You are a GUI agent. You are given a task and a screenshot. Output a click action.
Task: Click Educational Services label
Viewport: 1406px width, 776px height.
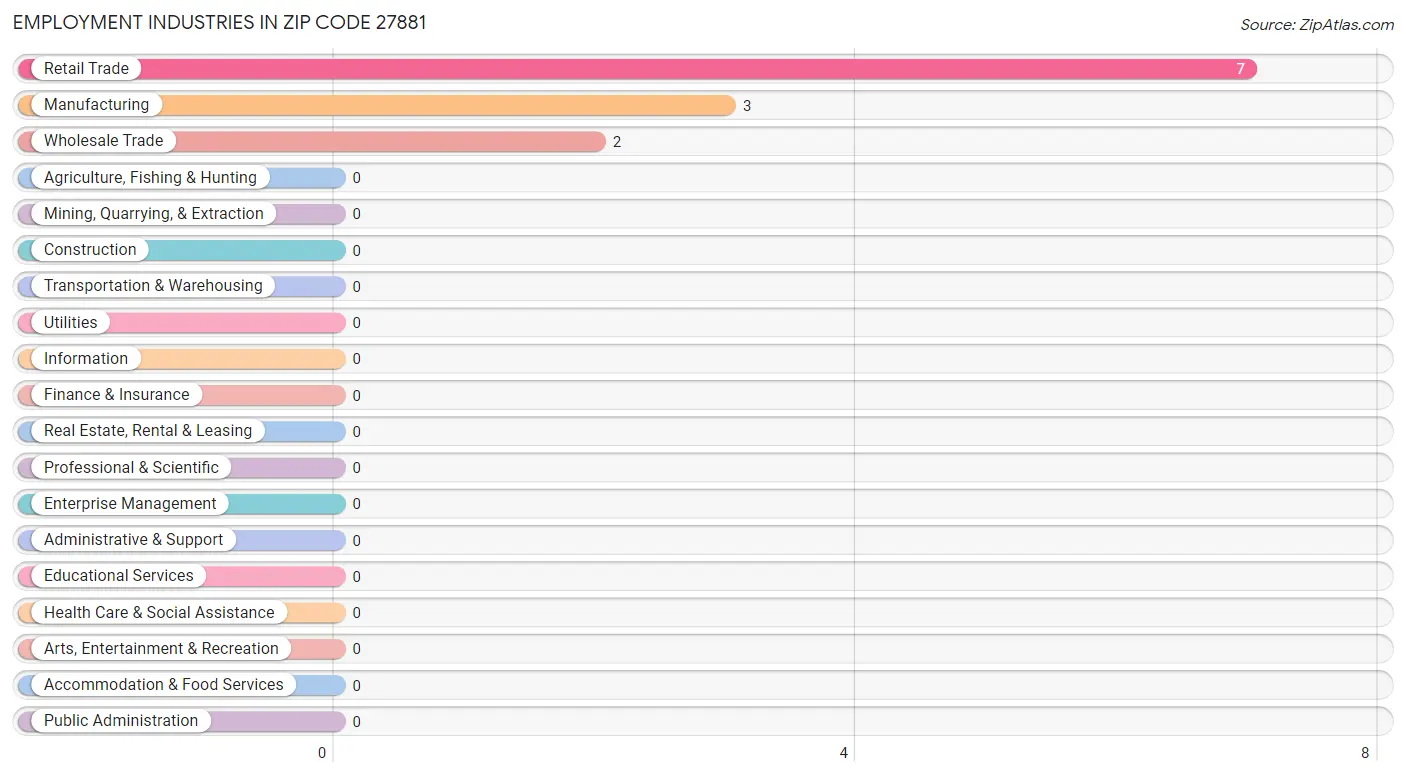click(x=119, y=576)
